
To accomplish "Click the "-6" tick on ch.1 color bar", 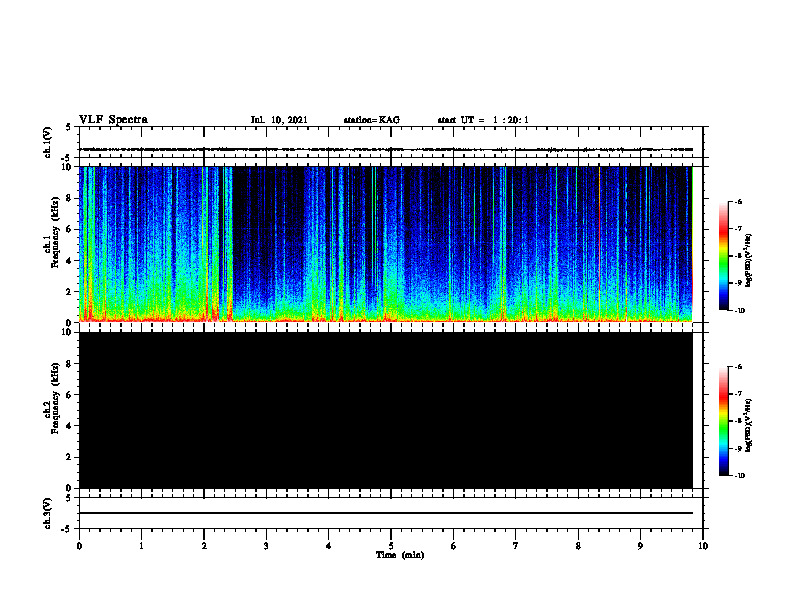I will (738, 201).
